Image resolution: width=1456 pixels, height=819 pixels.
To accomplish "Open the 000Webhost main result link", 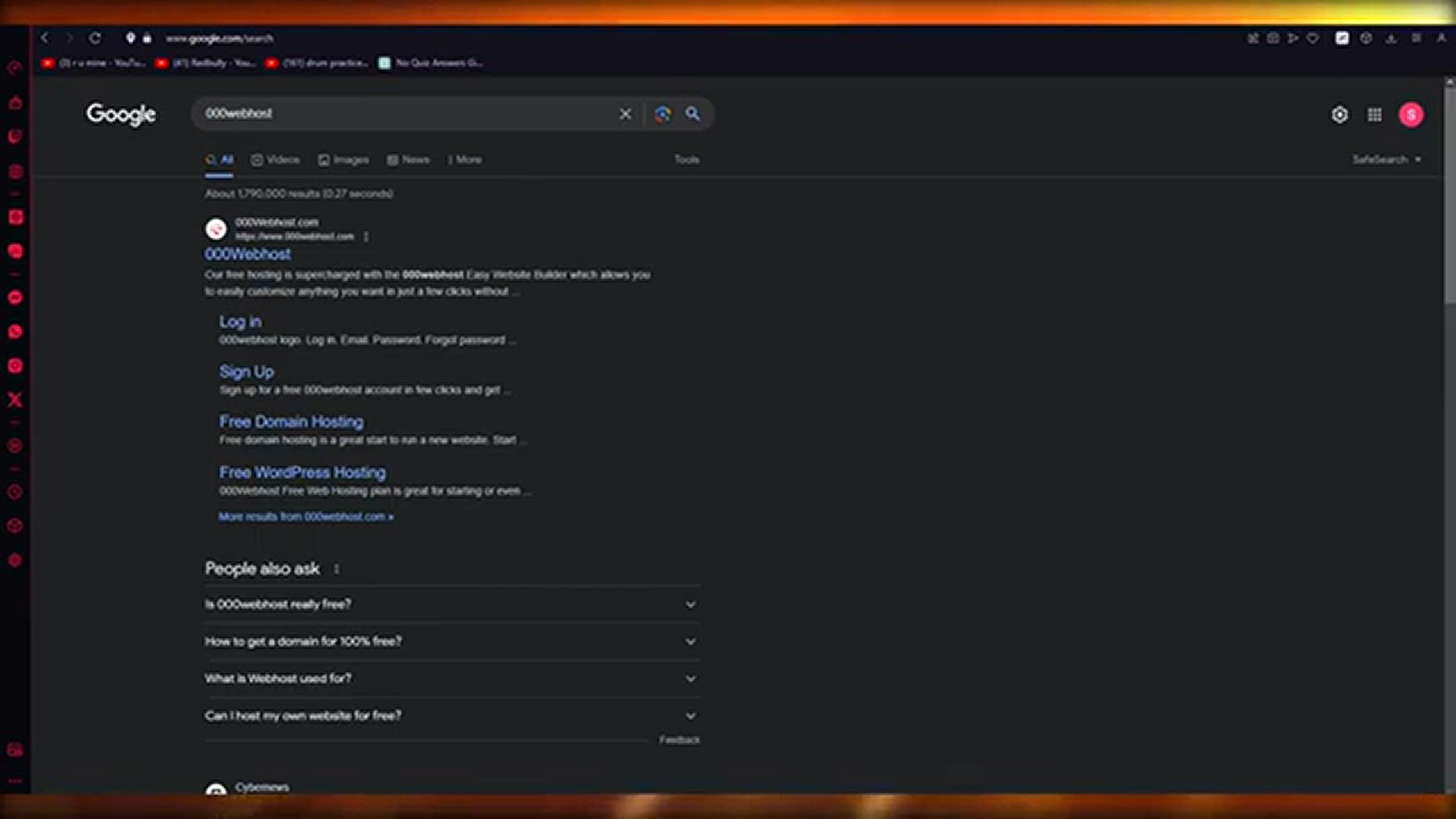I will coord(248,254).
